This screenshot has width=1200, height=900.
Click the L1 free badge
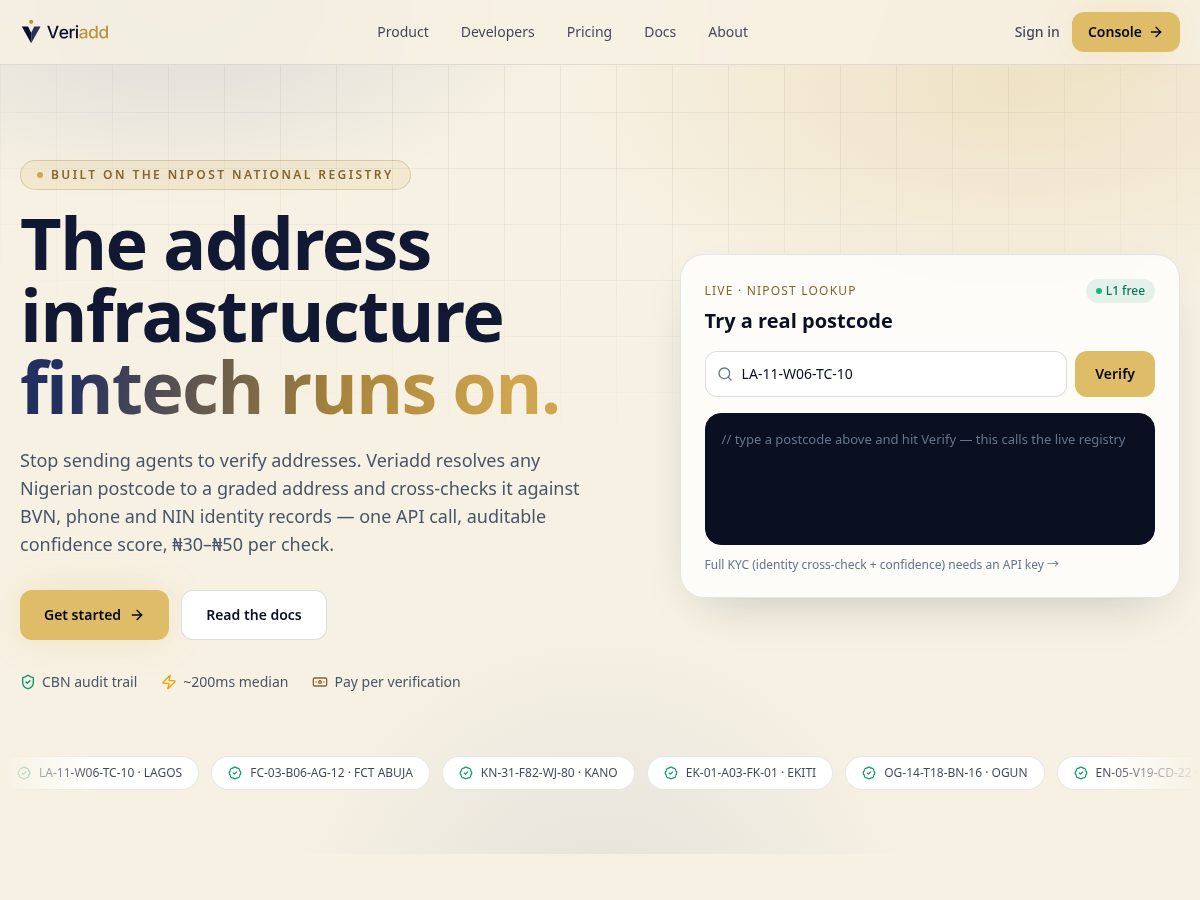(1120, 291)
